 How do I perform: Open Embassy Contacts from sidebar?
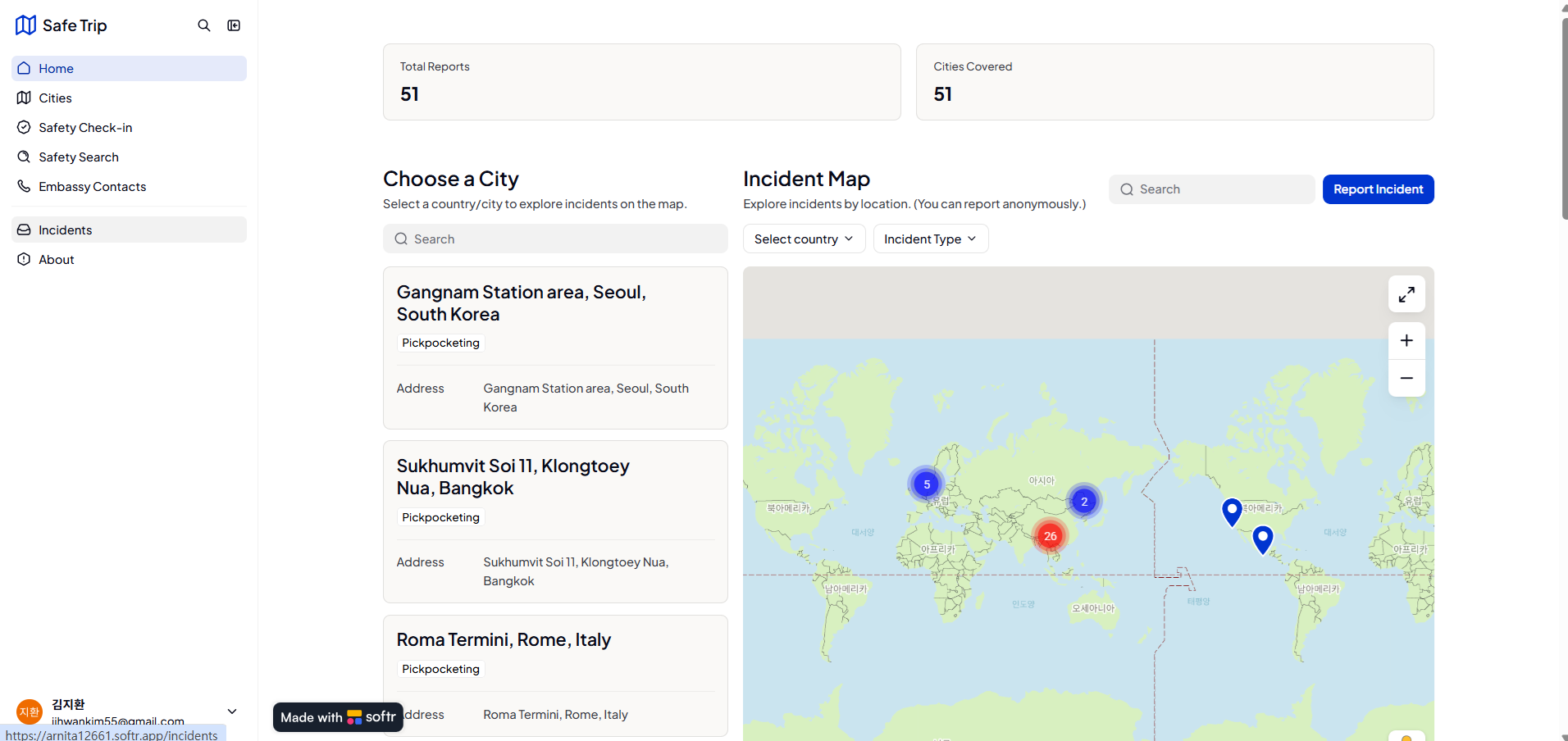pos(92,187)
